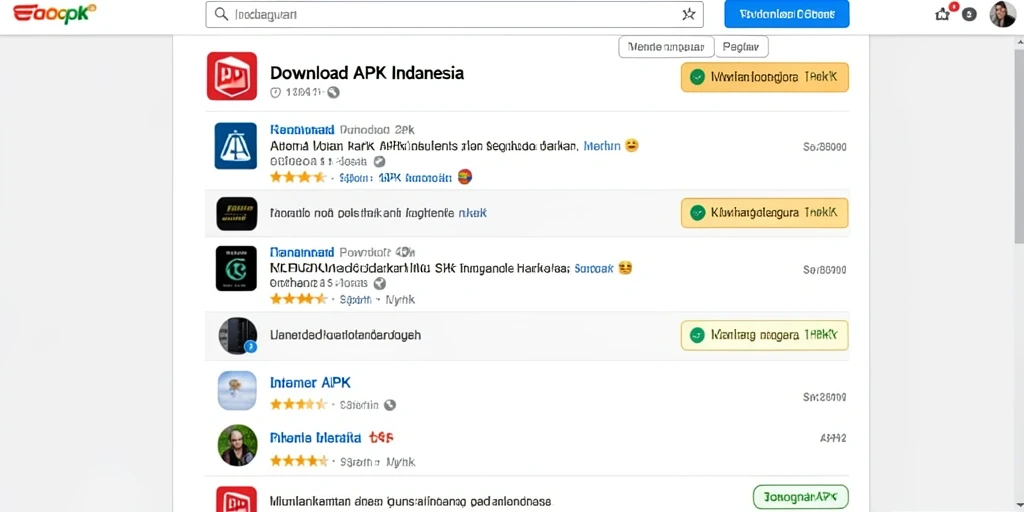Image resolution: width=1024 pixels, height=512 pixels.
Task: Click the star icon inside search field
Action: [688, 14]
